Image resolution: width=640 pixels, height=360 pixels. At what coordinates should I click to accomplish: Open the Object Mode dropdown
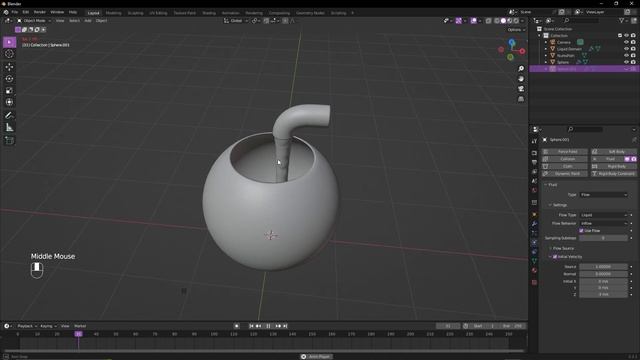coord(34,20)
